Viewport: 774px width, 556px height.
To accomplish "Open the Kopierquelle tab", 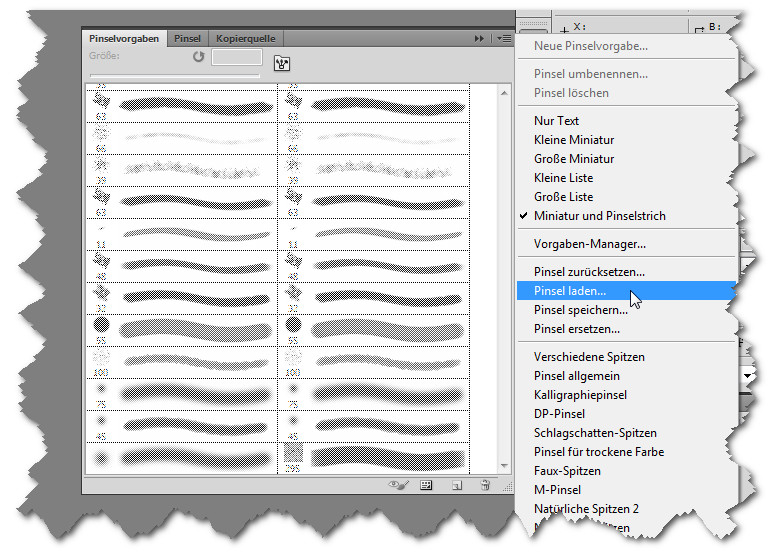I will (245, 38).
